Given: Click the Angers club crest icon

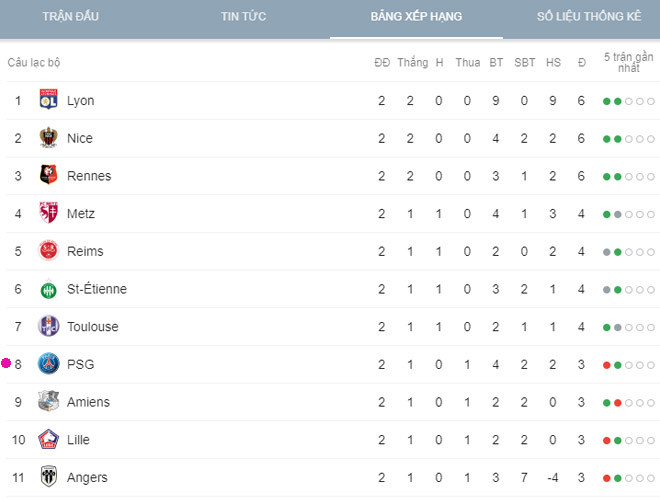Looking at the screenshot, I should pyautogui.click(x=48, y=477).
